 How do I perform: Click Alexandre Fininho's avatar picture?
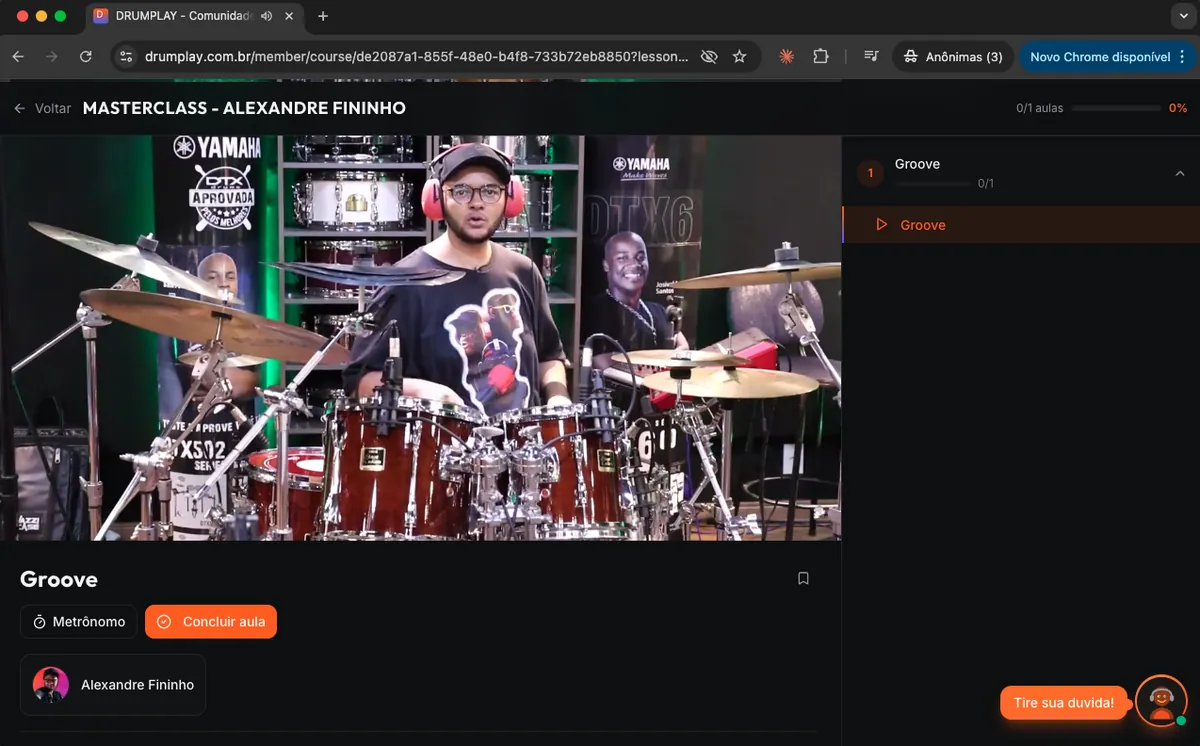51,685
